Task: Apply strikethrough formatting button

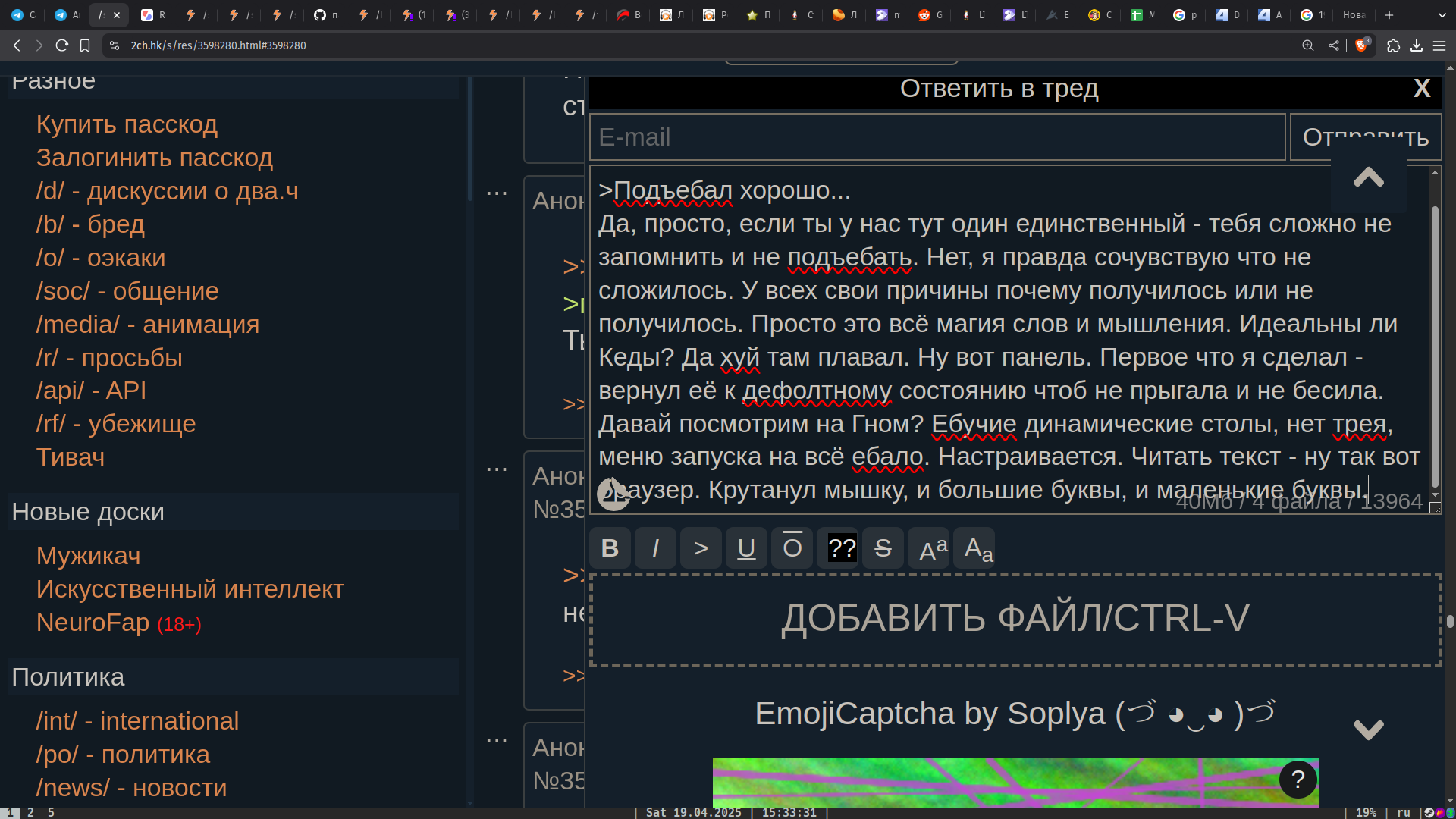Action: pos(883,548)
